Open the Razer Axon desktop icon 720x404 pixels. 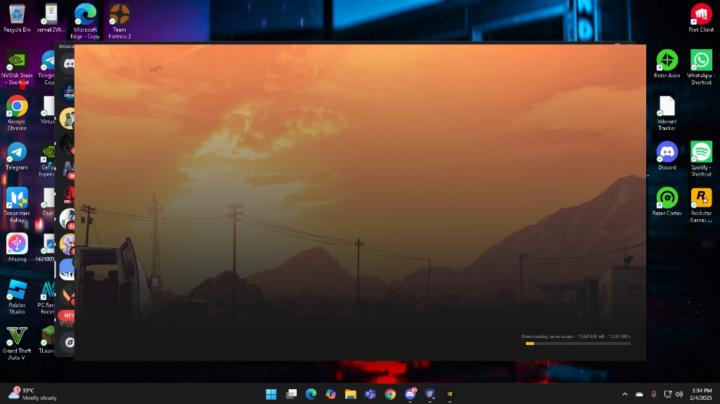[x=667, y=63]
